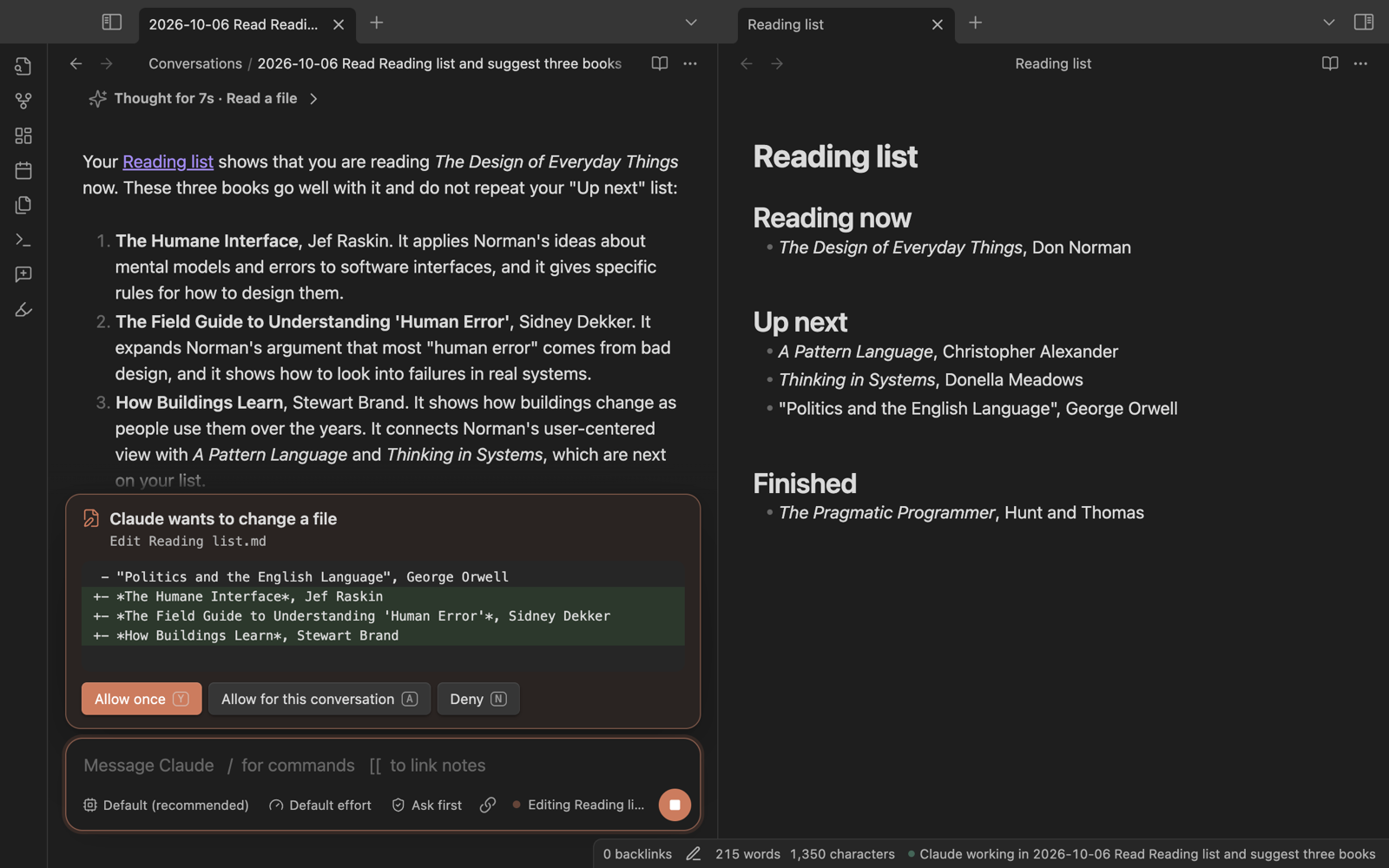
Task: Toggle the right sidebar panel icon
Action: click(1364, 23)
